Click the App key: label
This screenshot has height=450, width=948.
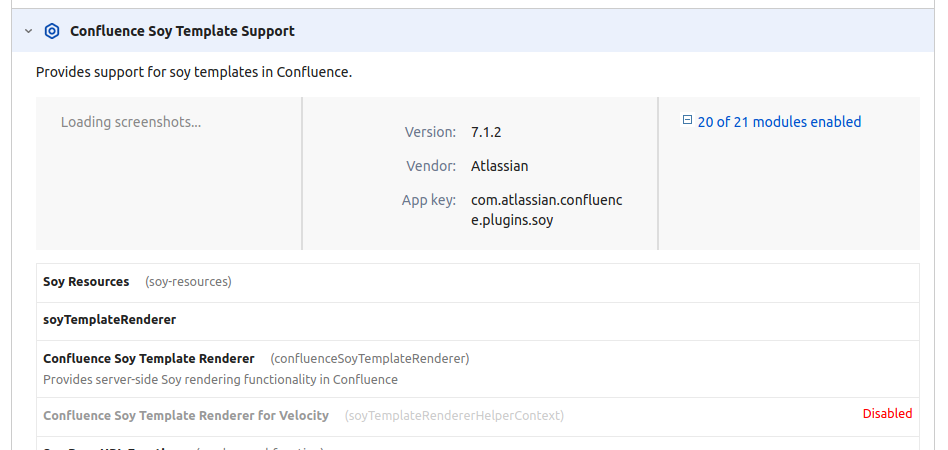[x=429, y=200]
